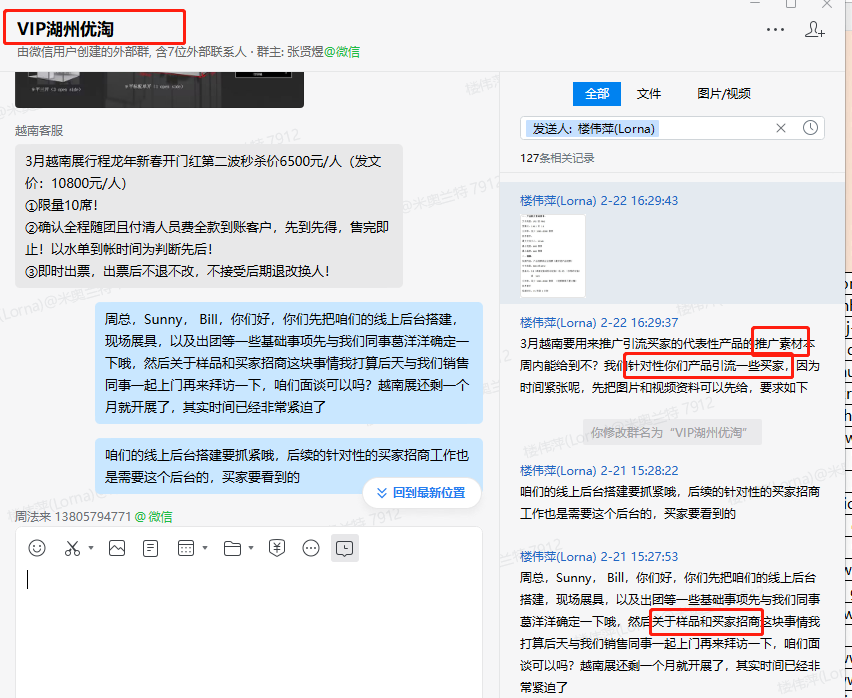
Task: Open the image attachment icon
Action: coord(117,548)
